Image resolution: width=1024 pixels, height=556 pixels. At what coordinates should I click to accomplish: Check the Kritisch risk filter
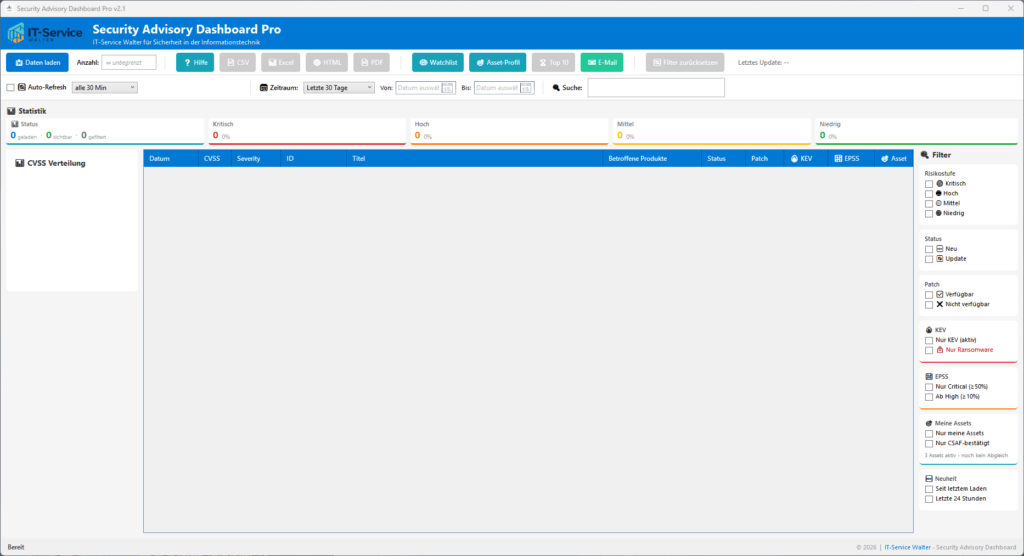click(929, 184)
